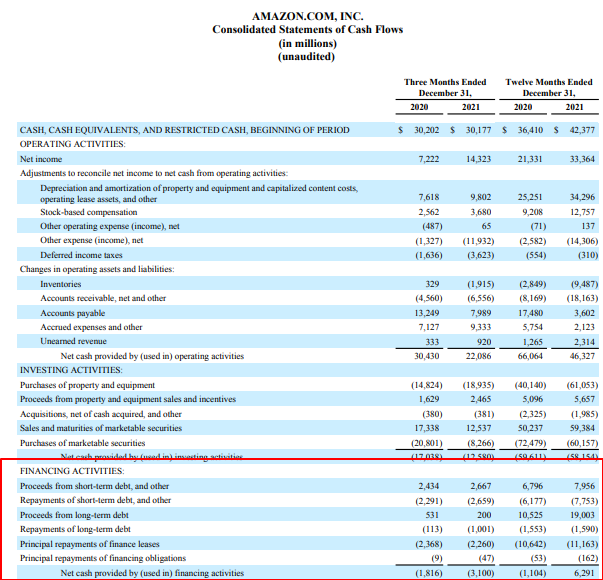Viewport: 603px width, 580px height.
Task: Select Purchases of property and equipment row
Action: tap(88, 385)
